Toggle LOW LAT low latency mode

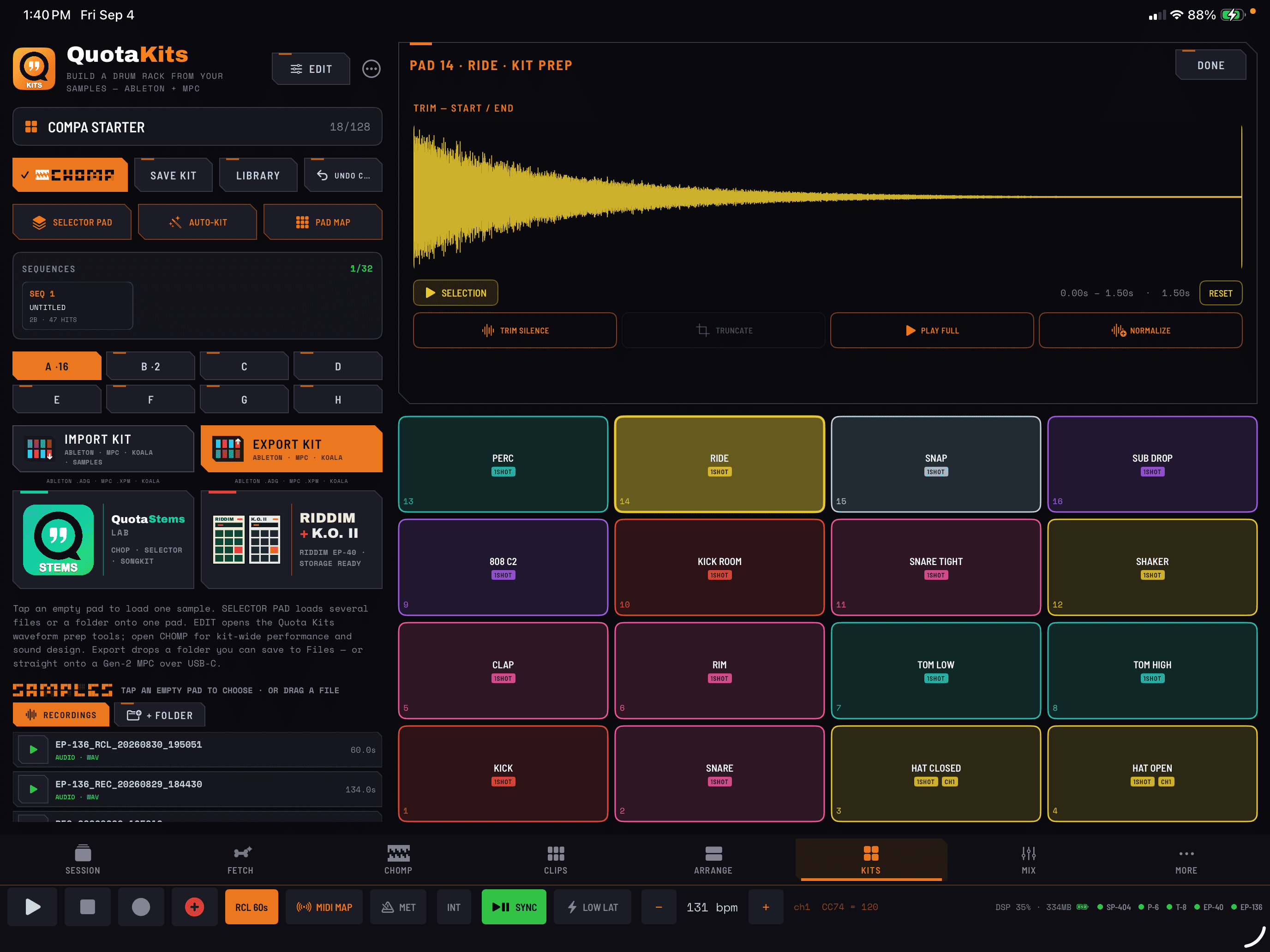click(x=593, y=907)
